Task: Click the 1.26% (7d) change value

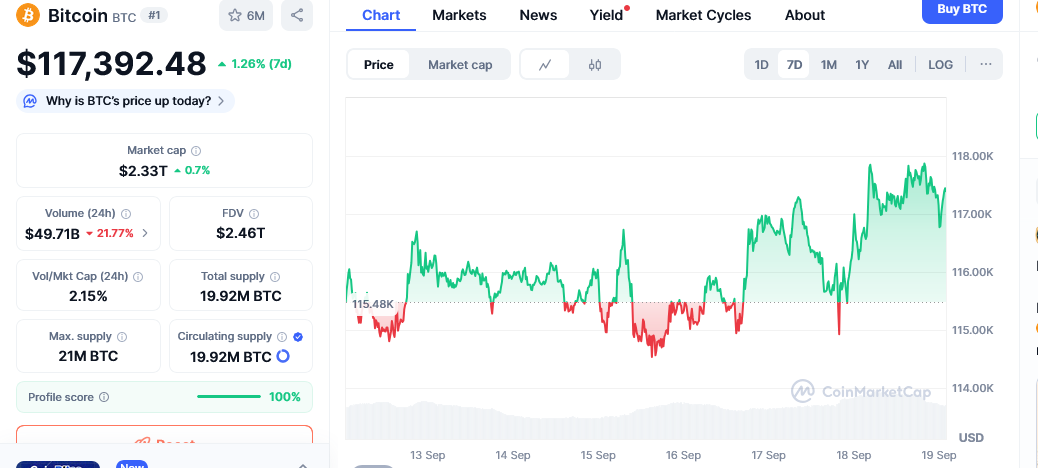Action: pyautogui.click(x=260, y=64)
